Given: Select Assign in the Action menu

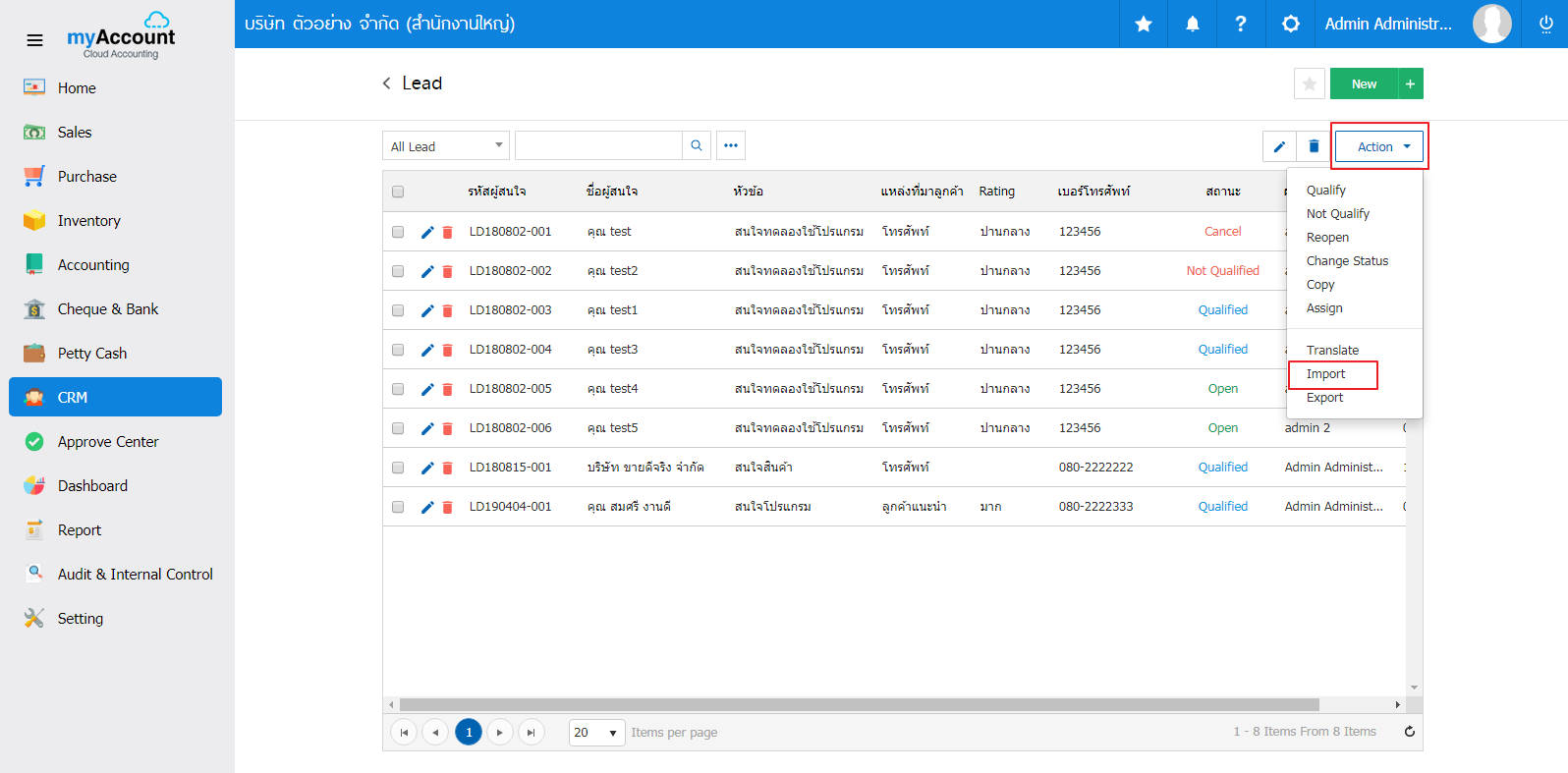Looking at the screenshot, I should [x=1324, y=308].
